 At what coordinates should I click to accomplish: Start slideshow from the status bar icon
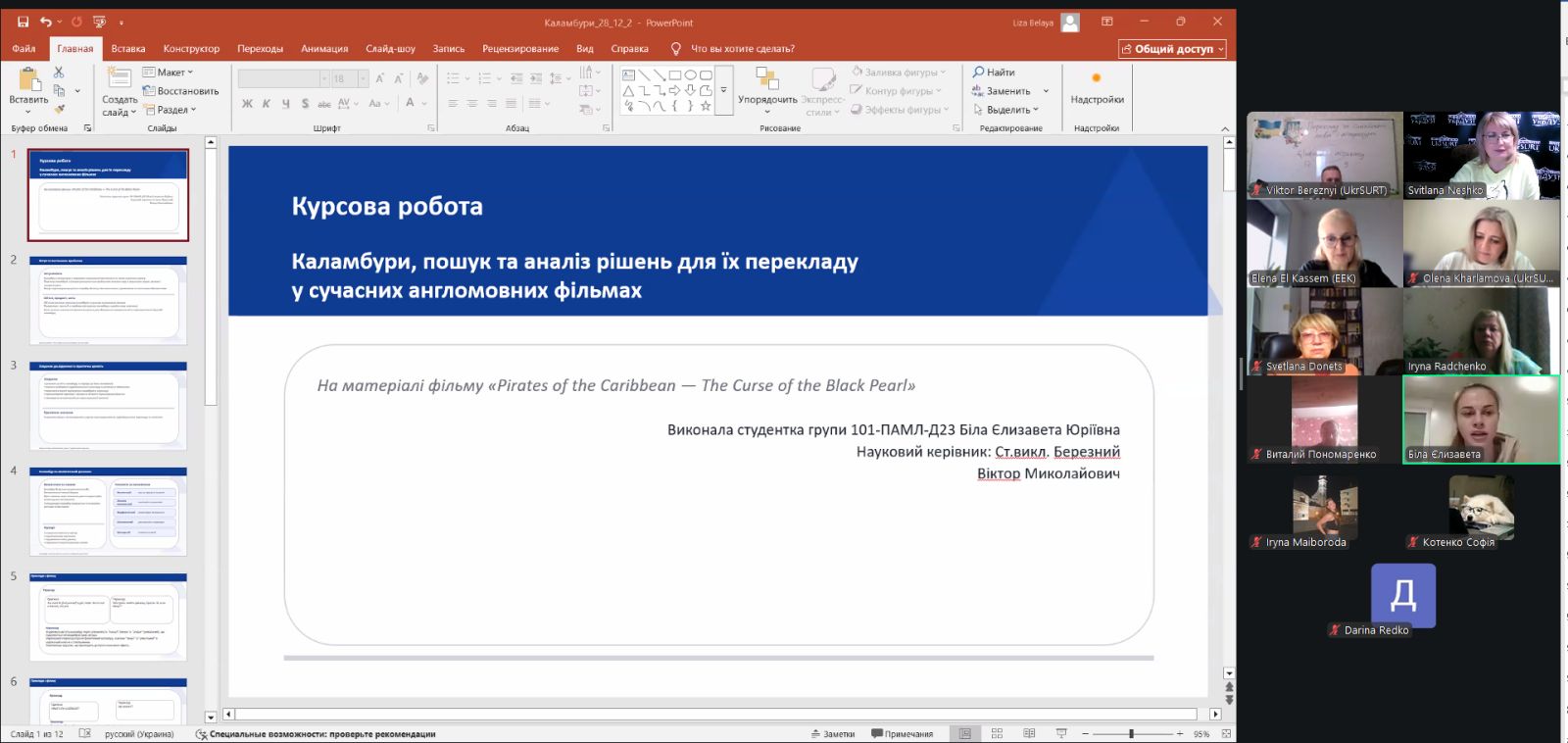(1061, 733)
